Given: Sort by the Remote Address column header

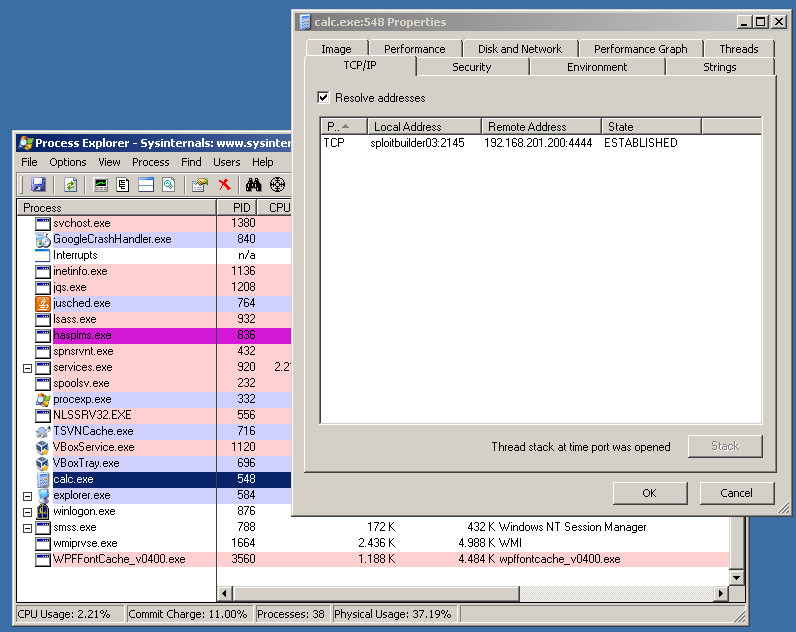Looking at the screenshot, I should [x=540, y=127].
